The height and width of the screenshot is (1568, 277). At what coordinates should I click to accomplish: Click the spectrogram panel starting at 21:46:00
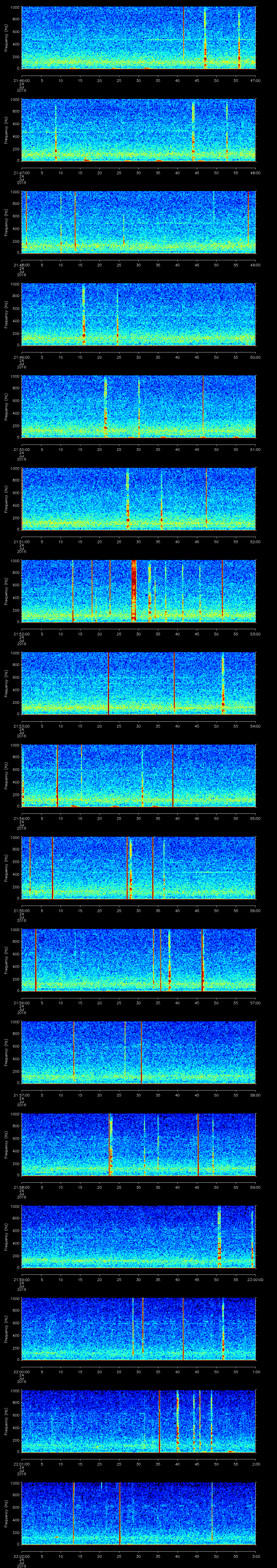(x=139, y=38)
